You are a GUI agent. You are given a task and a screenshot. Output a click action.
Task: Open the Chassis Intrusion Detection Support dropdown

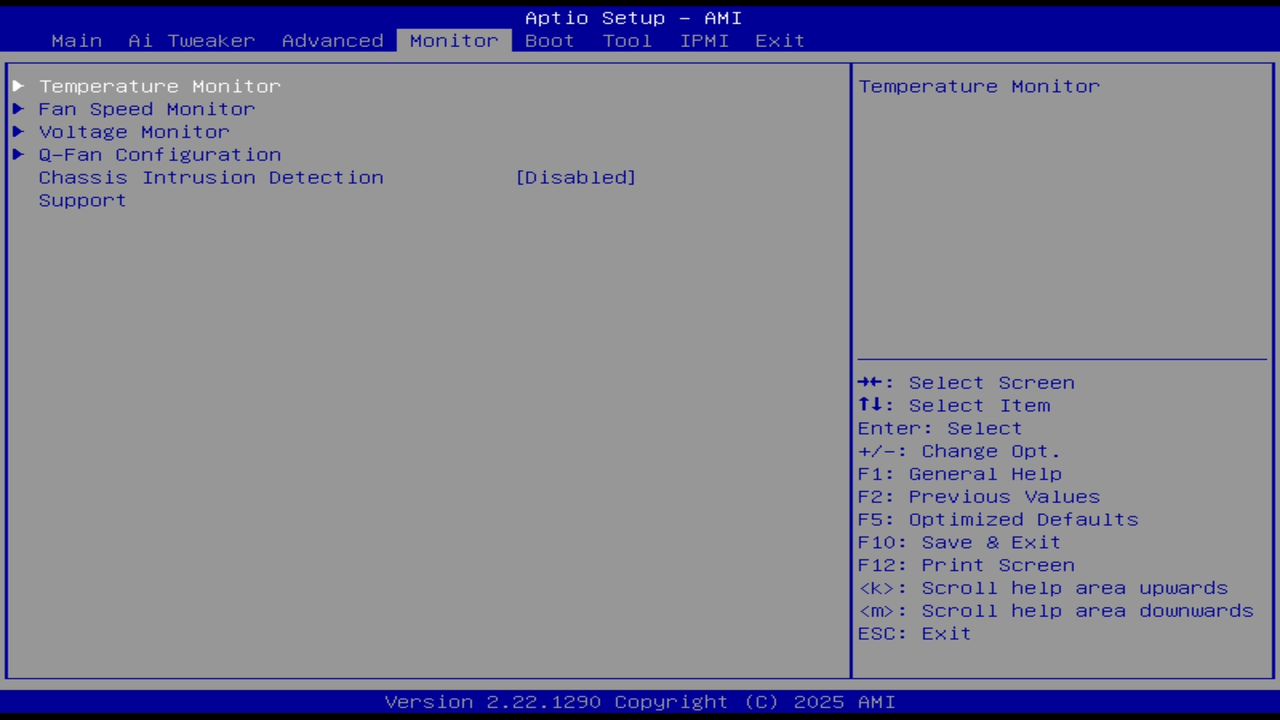(576, 177)
